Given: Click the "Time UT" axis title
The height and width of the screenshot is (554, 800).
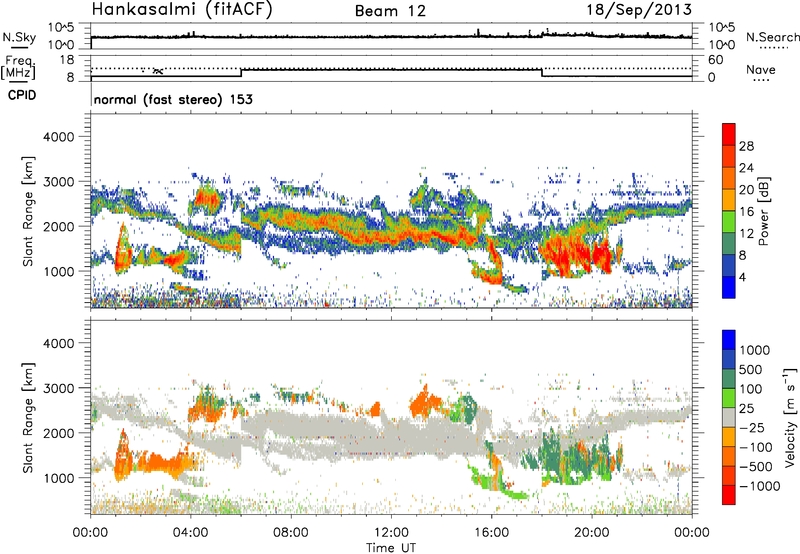Looking at the screenshot, I should coord(391,548).
